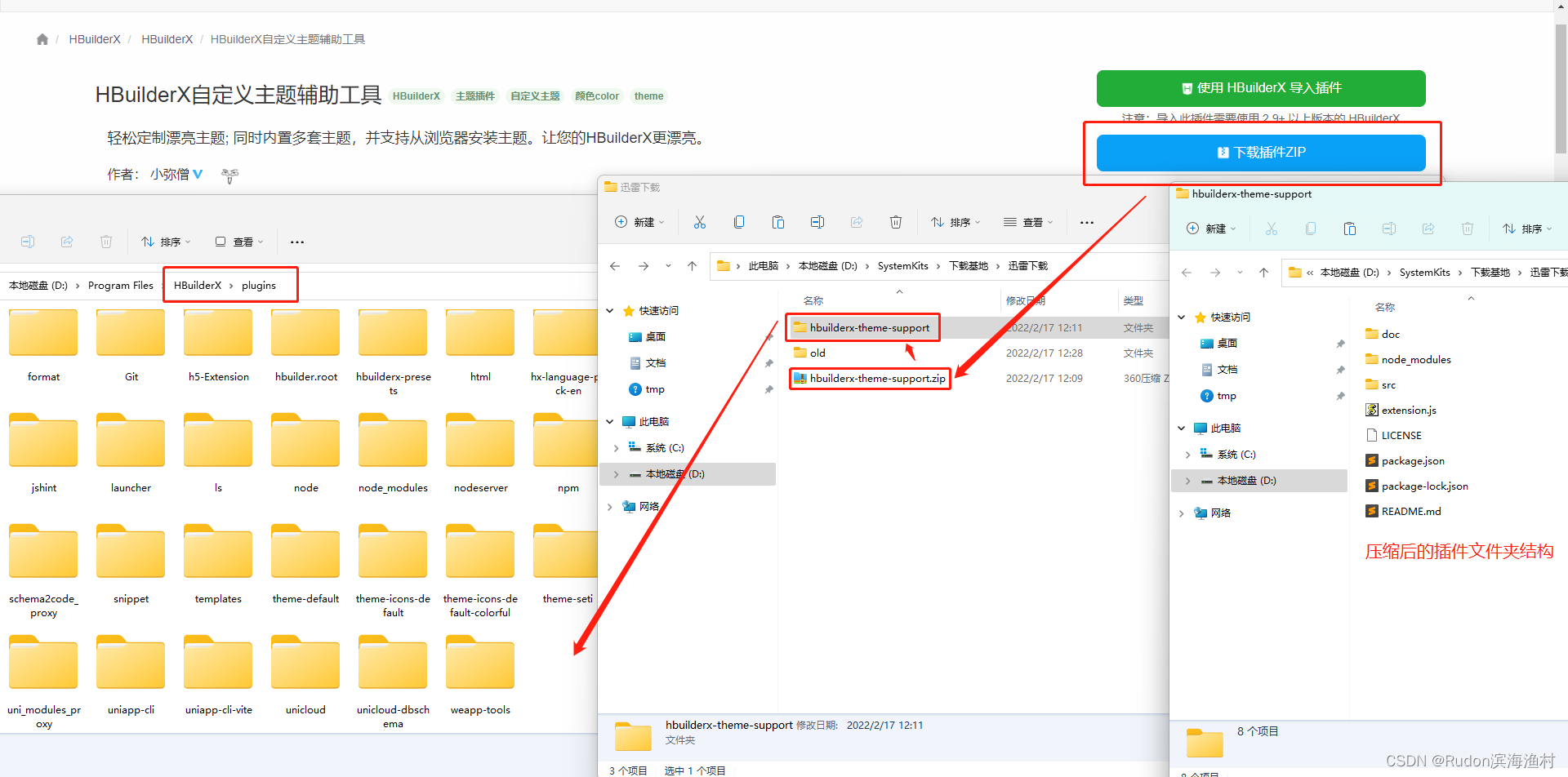Click SystemKits in 迅雷下载 address bar
1568x777 pixels.
click(x=902, y=266)
